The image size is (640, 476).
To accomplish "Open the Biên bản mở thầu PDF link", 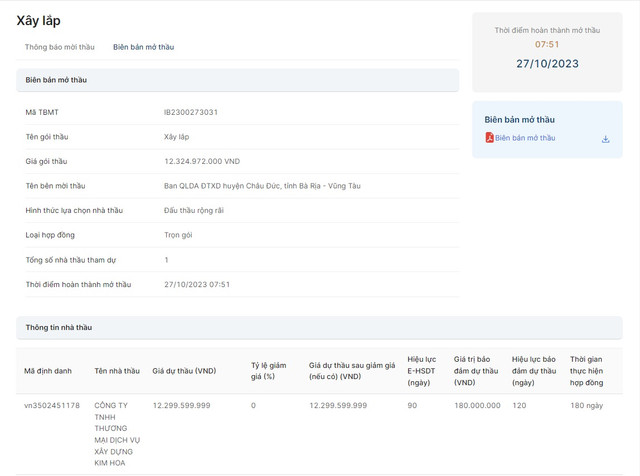I will click(525, 138).
